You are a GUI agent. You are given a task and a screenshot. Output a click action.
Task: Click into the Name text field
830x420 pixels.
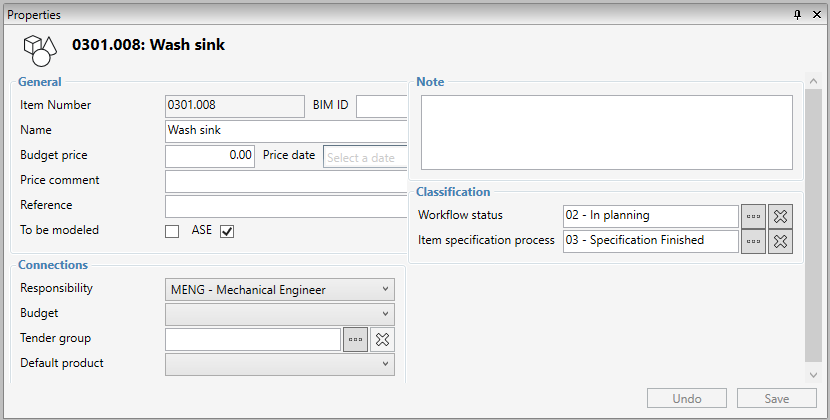[x=285, y=130]
